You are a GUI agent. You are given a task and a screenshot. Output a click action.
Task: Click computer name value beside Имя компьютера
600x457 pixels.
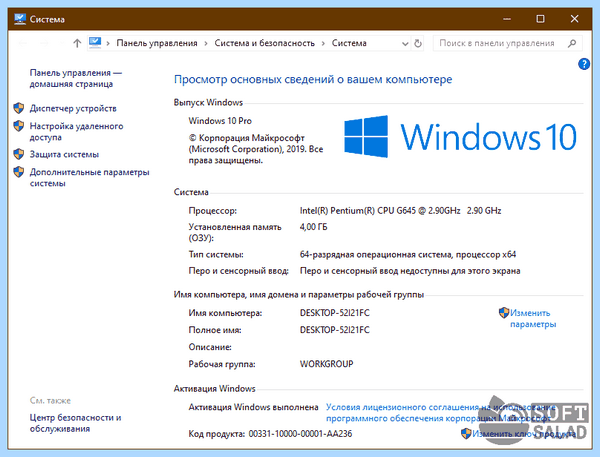coord(335,313)
